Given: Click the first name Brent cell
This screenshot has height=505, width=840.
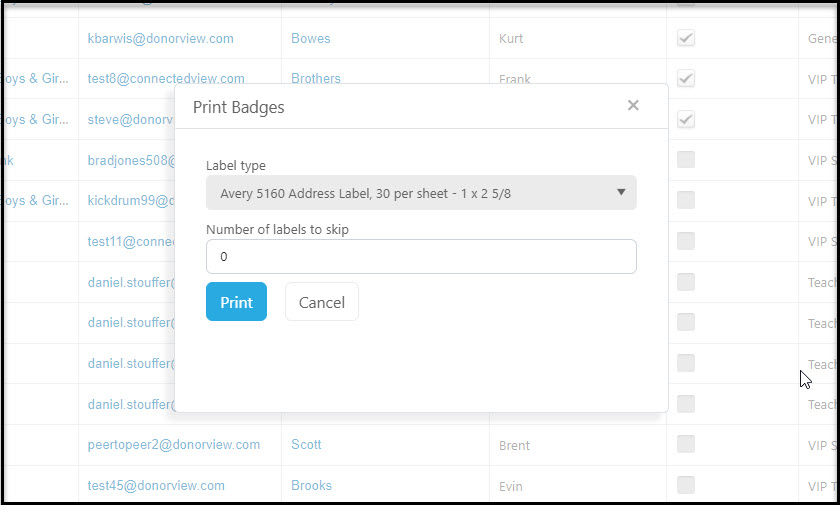Looking at the screenshot, I should [514, 446].
